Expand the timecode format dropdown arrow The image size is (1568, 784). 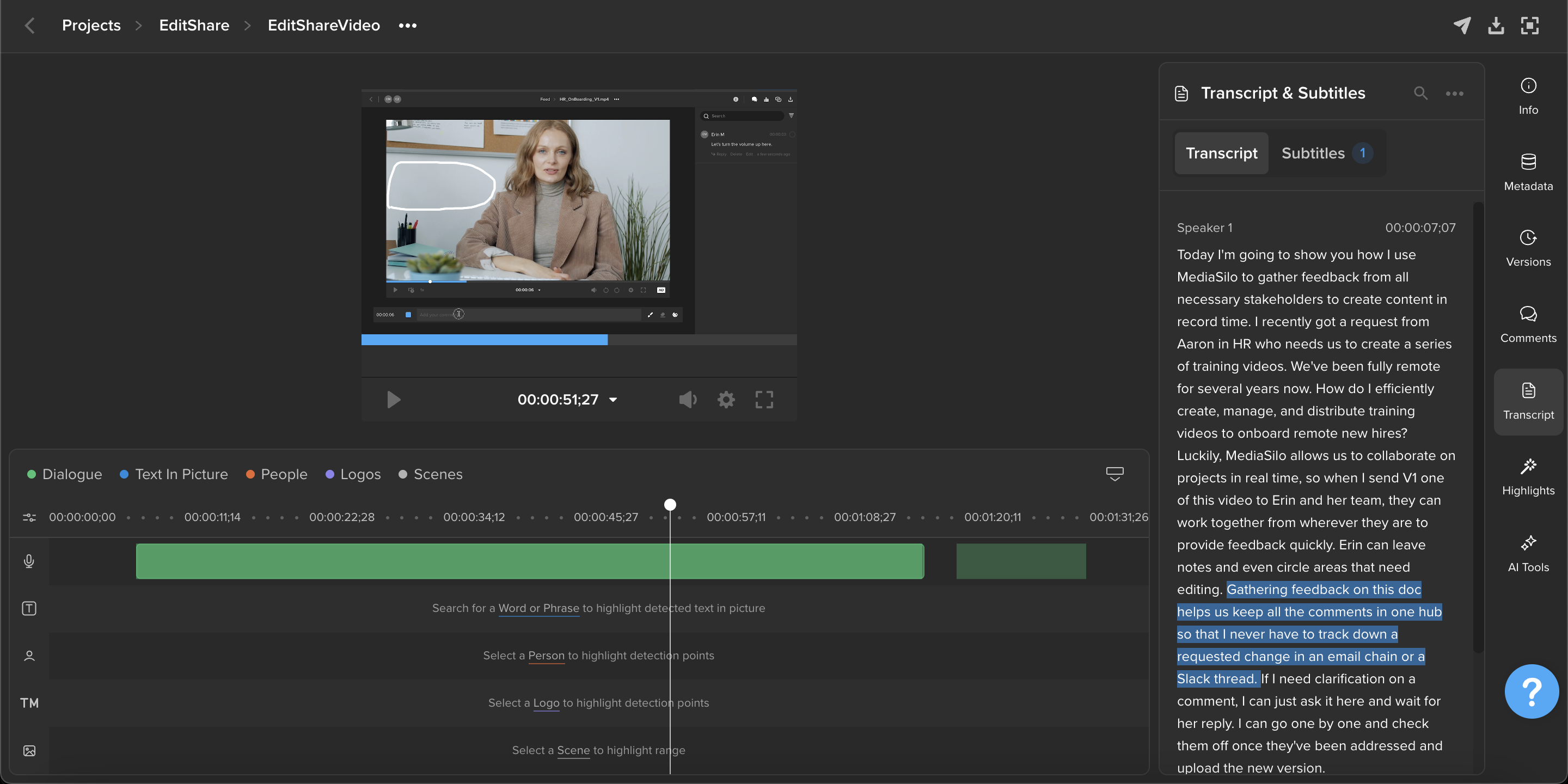click(x=613, y=400)
